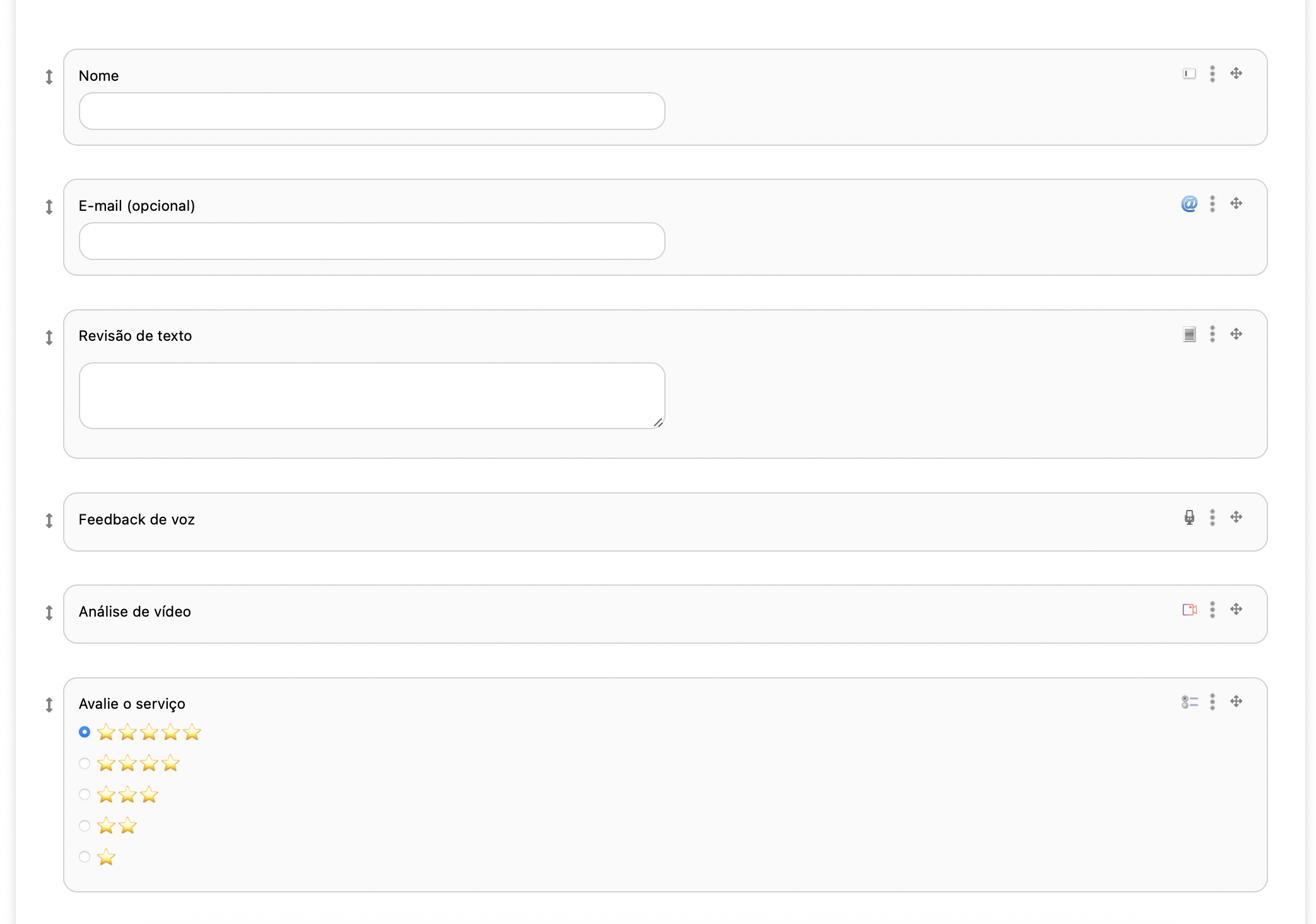Click the move handle on Análise de vídeo
The image size is (1316, 924).
1237,610
